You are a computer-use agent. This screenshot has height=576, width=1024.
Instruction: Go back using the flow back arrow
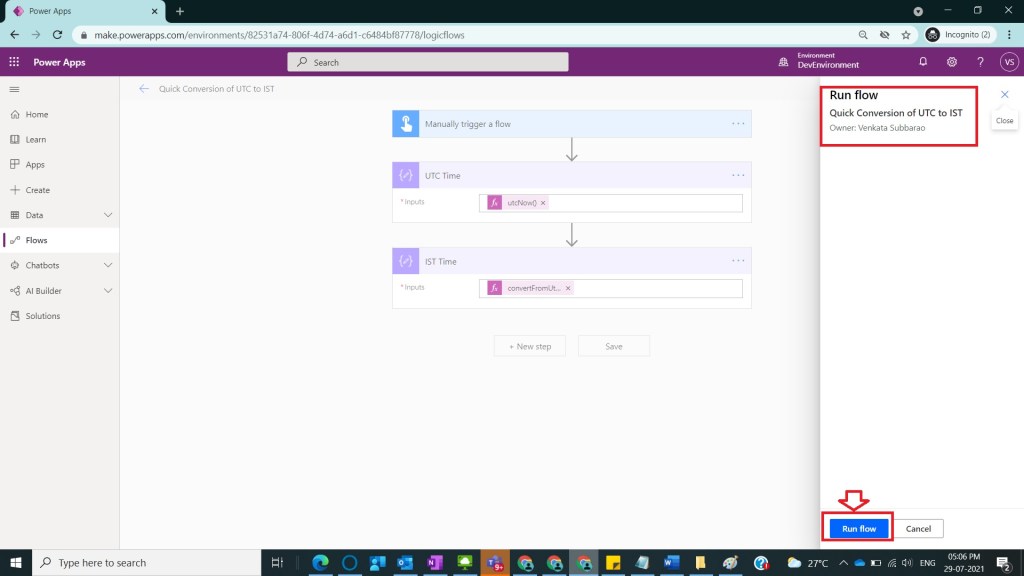144,89
